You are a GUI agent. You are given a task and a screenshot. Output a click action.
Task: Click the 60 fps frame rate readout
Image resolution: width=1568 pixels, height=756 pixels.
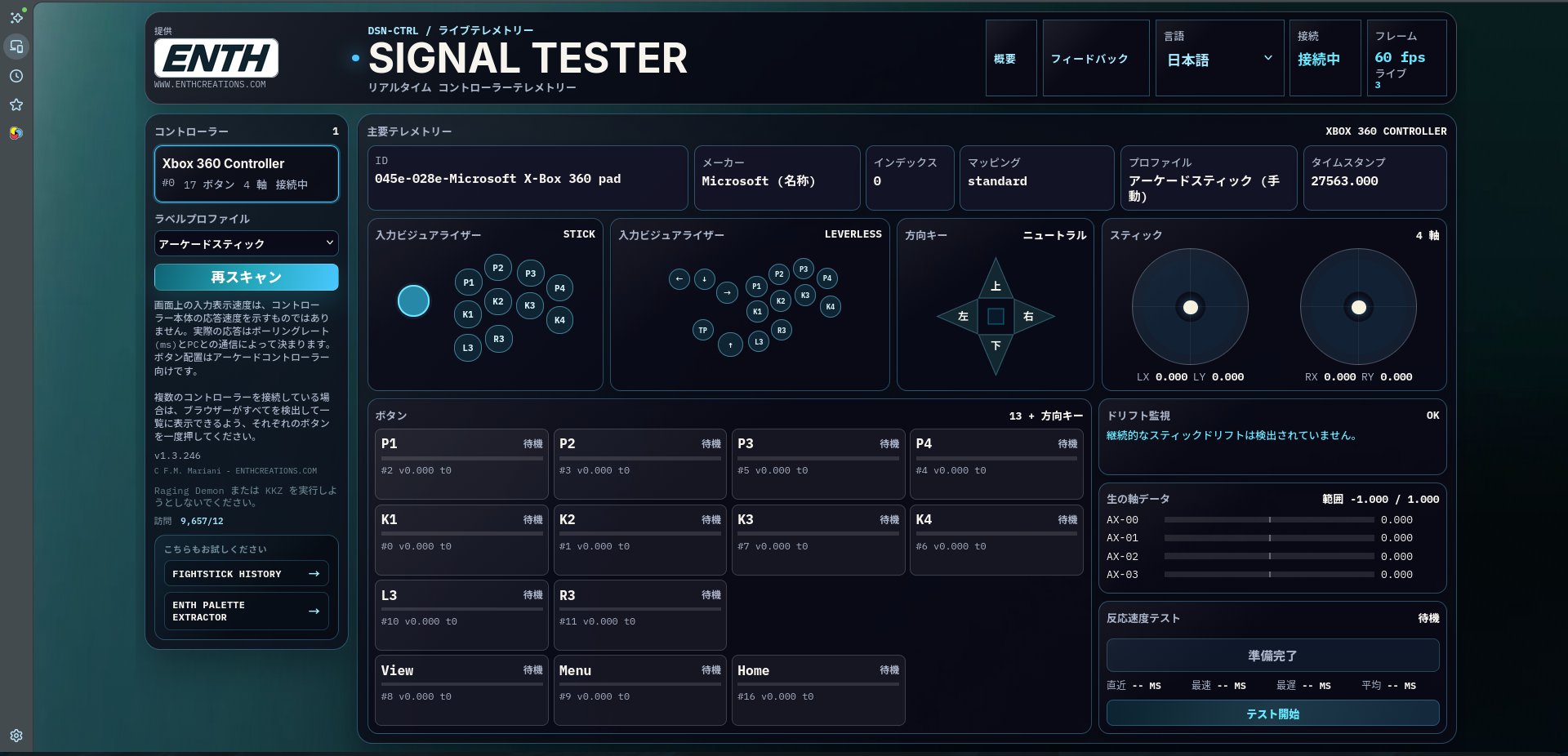[x=1400, y=57]
